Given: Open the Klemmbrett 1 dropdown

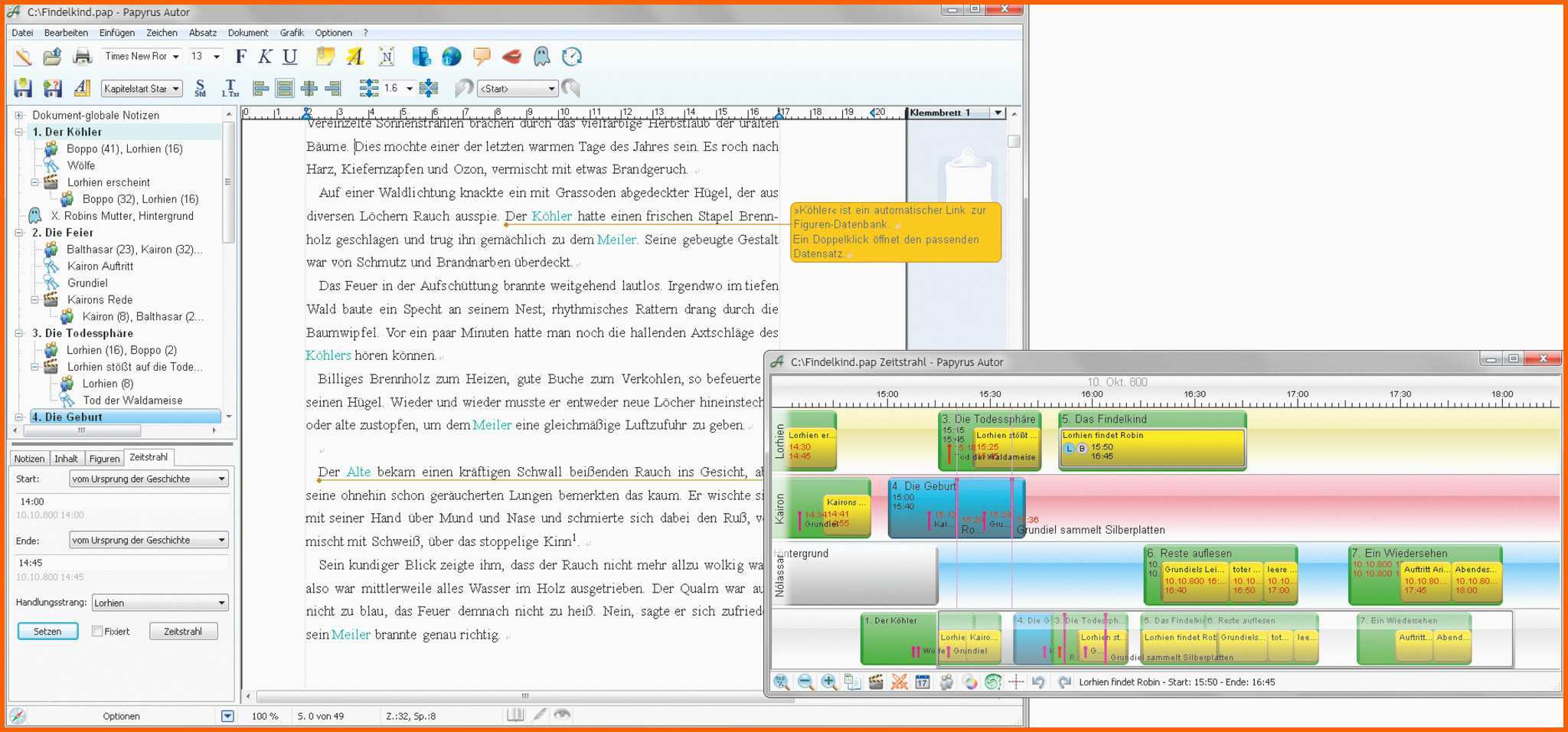Looking at the screenshot, I should [997, 113].
